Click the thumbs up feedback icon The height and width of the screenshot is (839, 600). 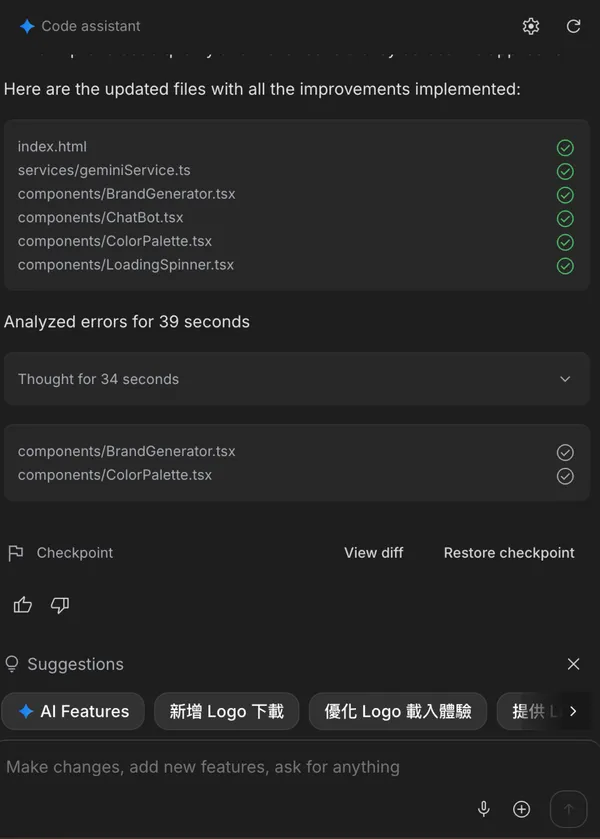[23, 605]
